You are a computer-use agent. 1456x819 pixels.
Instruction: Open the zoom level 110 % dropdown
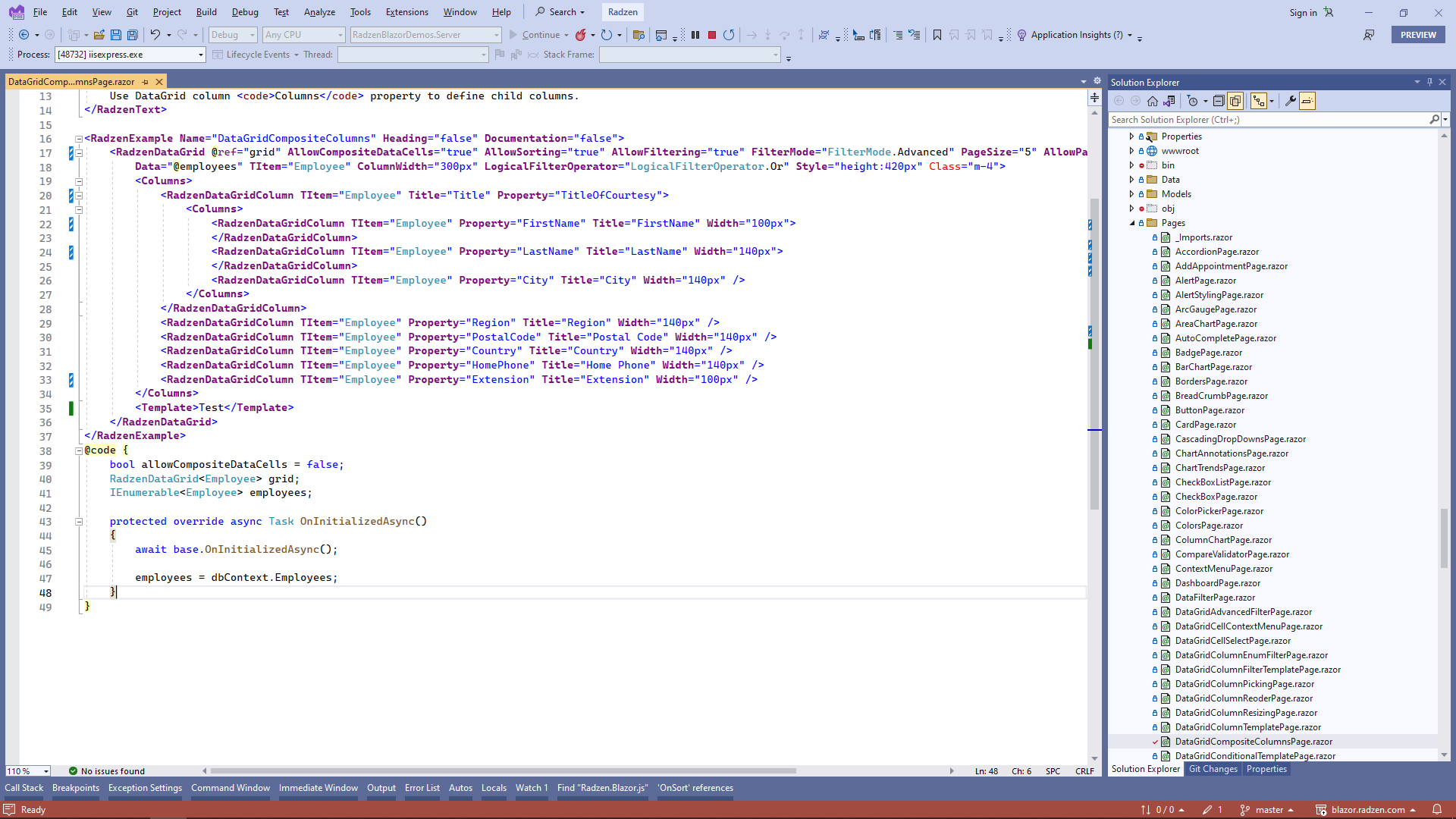point(27,771)
